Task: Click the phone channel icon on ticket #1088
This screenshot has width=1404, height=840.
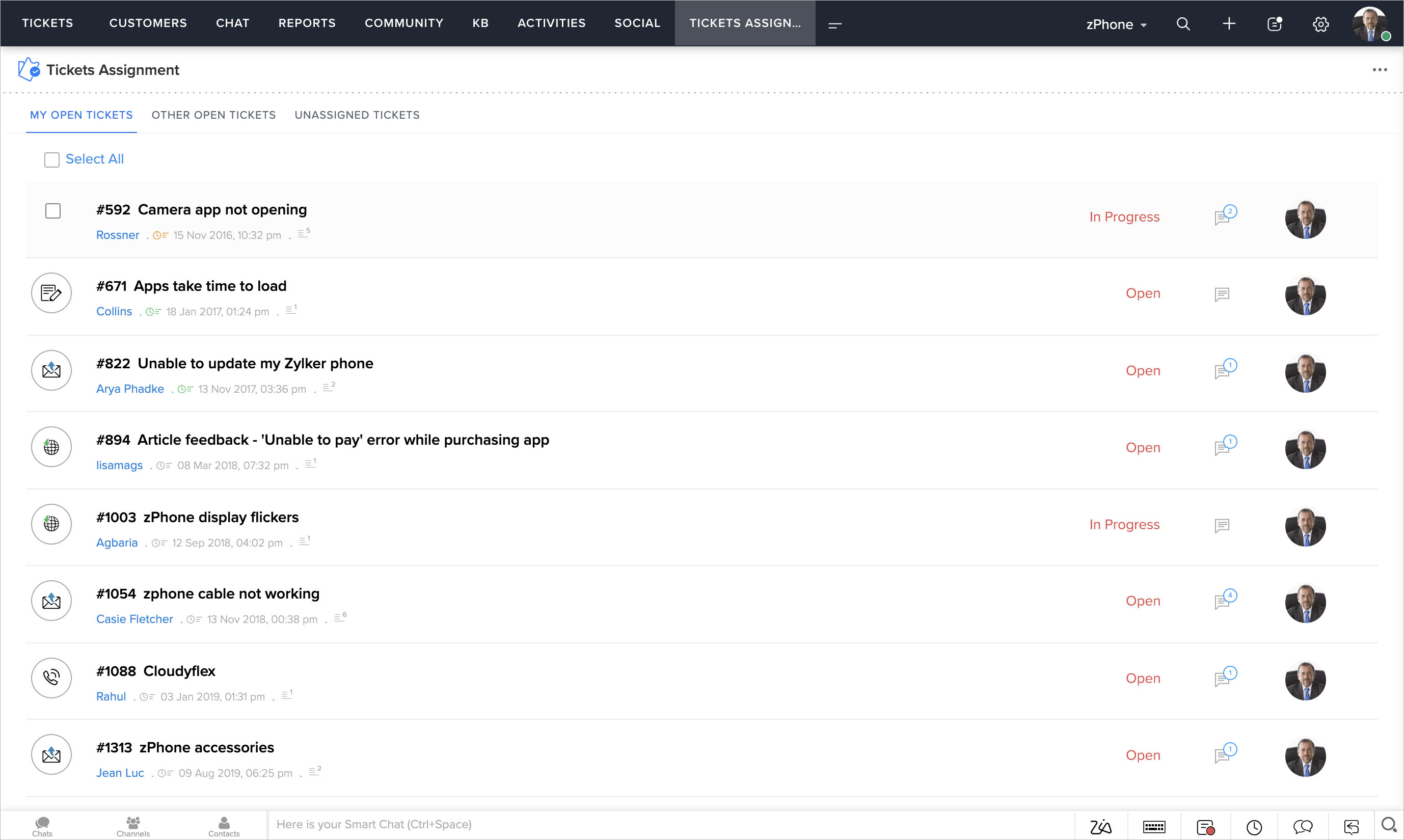Action: [51, 678]
